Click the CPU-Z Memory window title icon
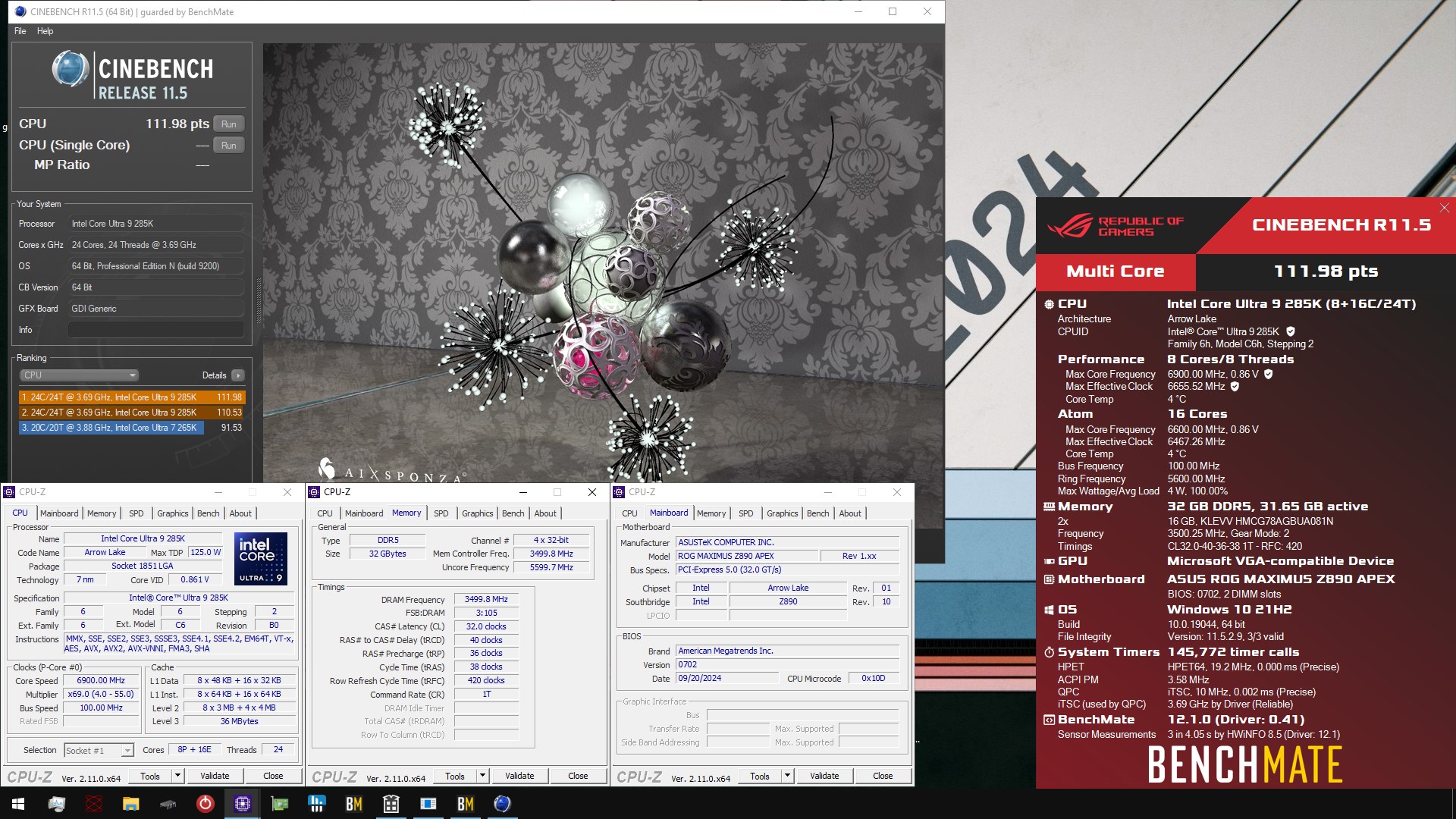 (314, 492)
